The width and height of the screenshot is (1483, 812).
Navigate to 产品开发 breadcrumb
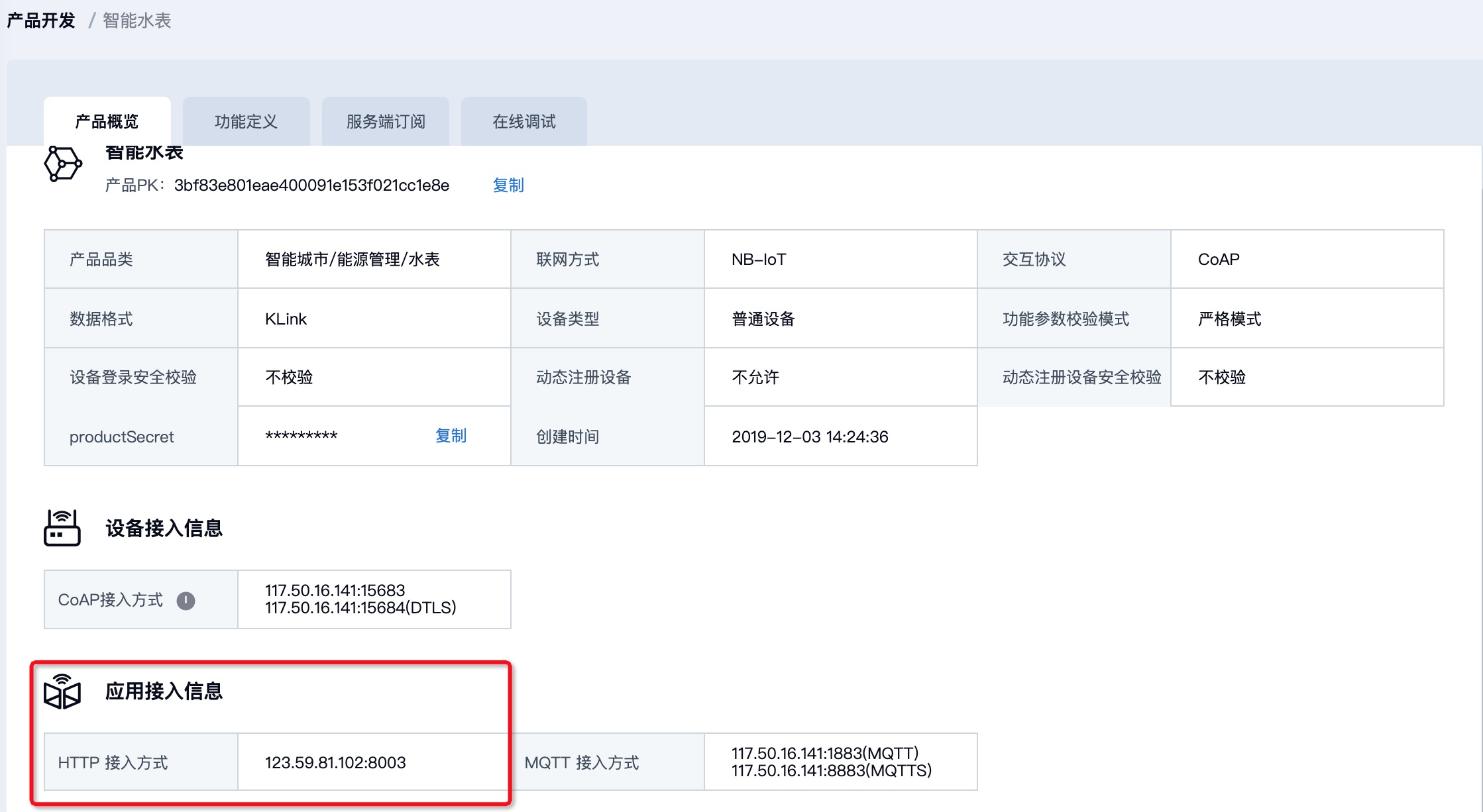41,21
